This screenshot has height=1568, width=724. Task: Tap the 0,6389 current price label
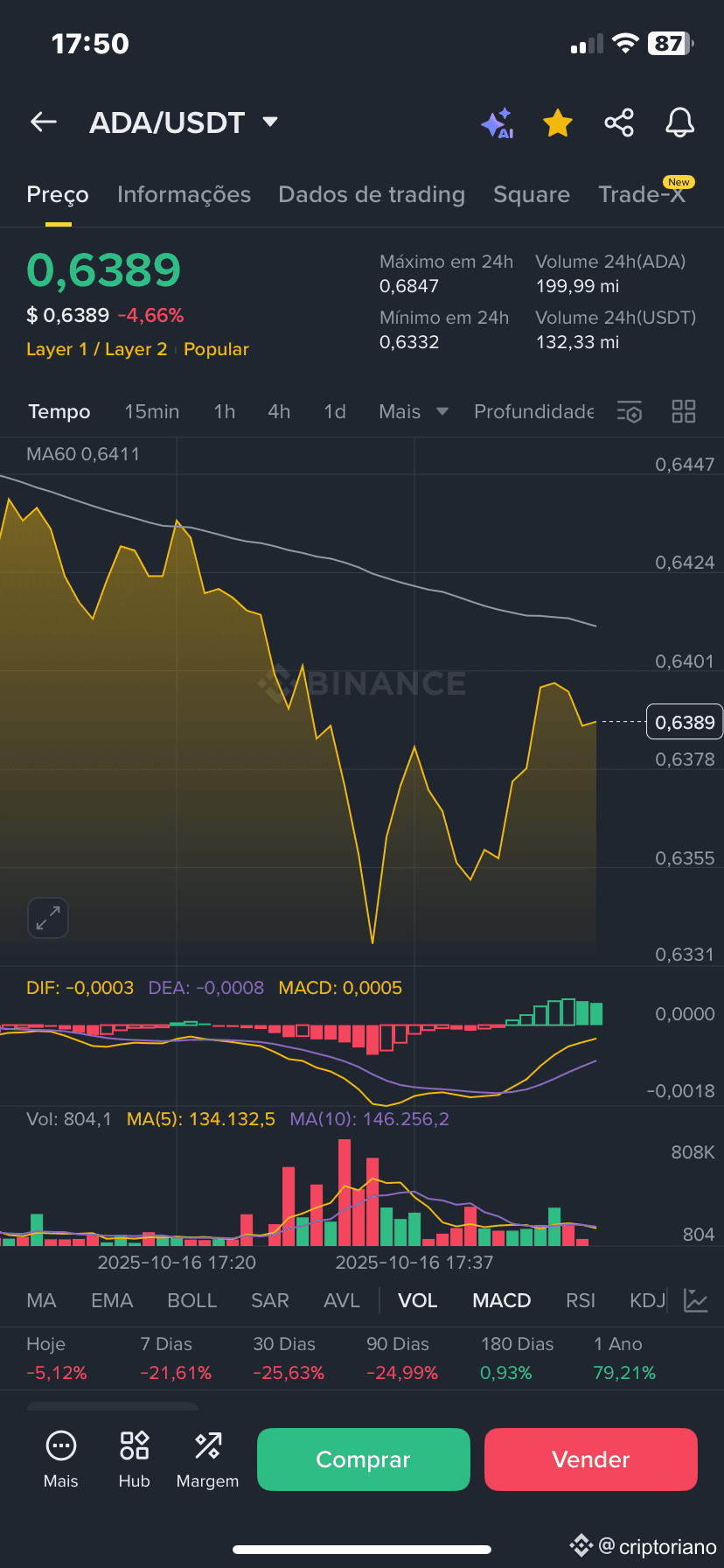685,723
